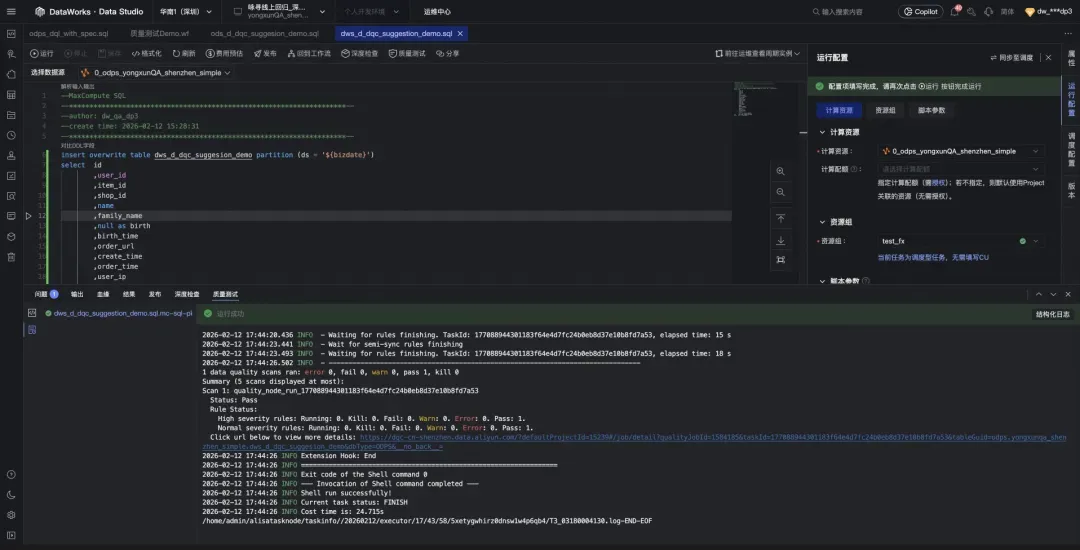Click sync to schedule (同步至调度)
This screenshot has width=1080, height=550.
1012,58
